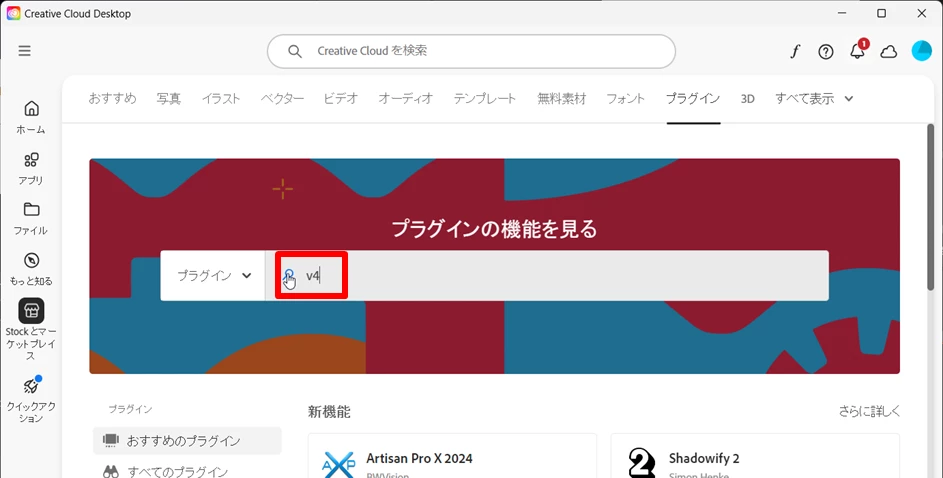Select おすすめのプラグイン in the side list
The width and height of the screenshot is (943, 478).
click(187, 441)
